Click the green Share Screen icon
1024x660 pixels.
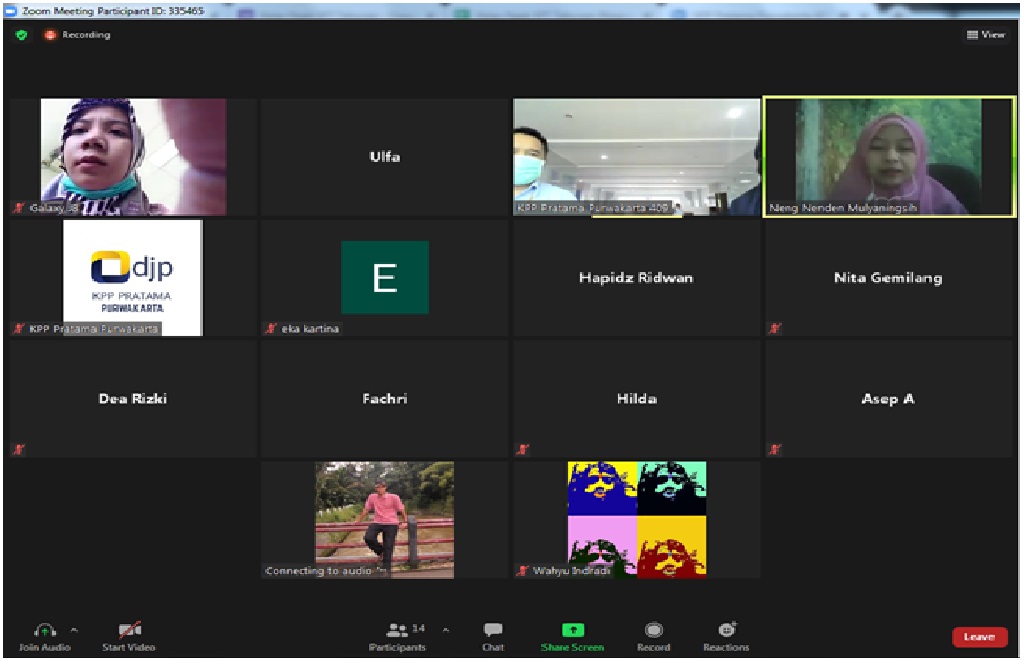click(x=572, y=630)
